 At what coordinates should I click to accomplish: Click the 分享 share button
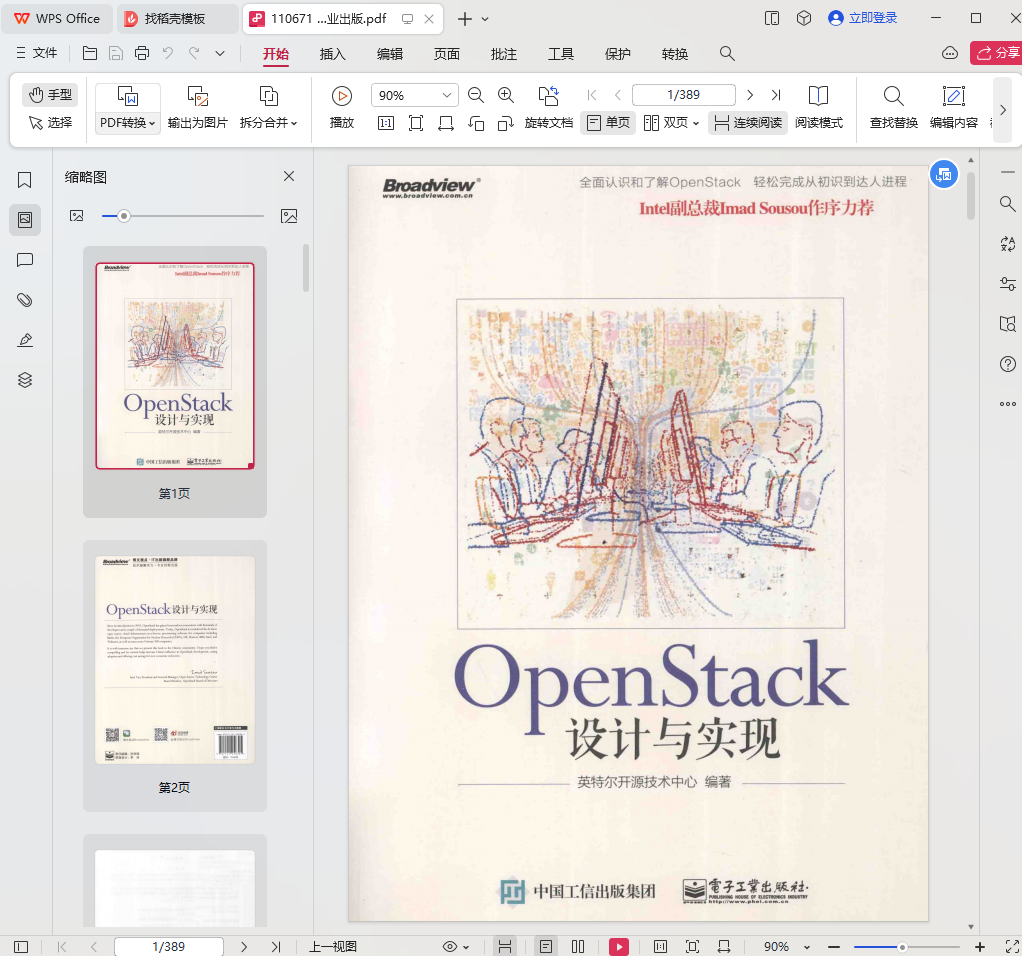click(997, 53)
